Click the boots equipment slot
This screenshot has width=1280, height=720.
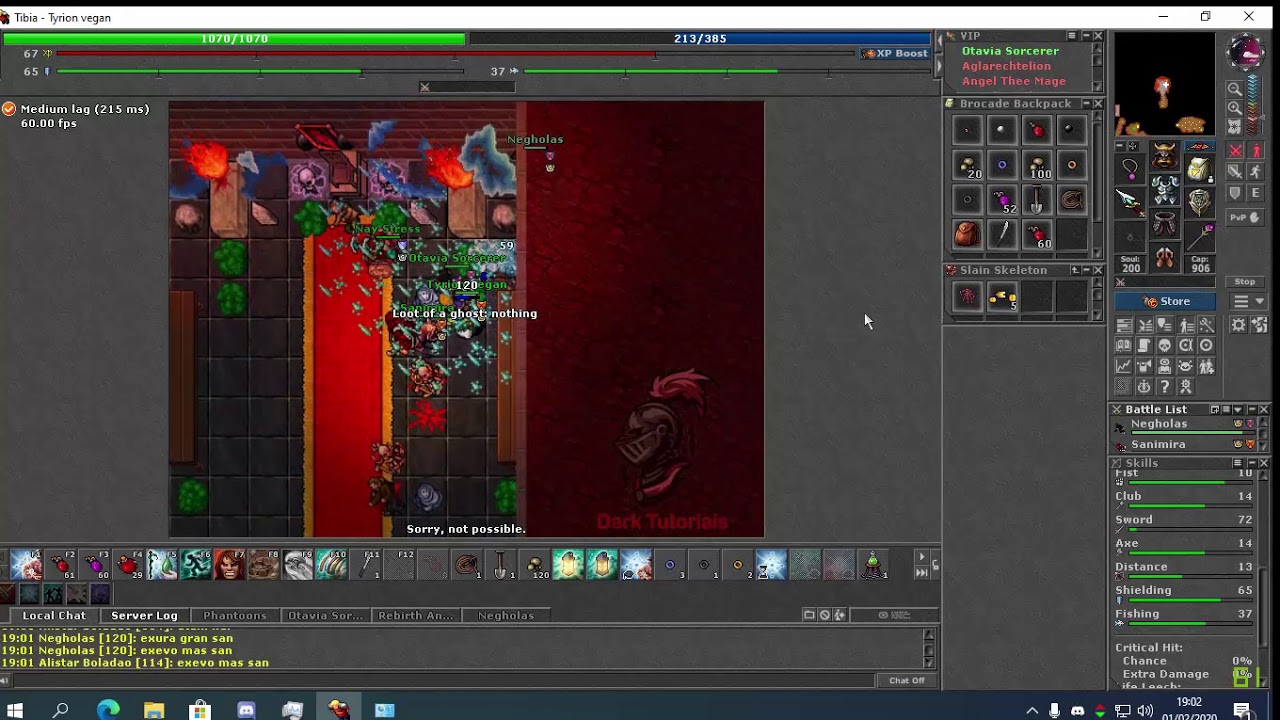tap(1165, 256)
